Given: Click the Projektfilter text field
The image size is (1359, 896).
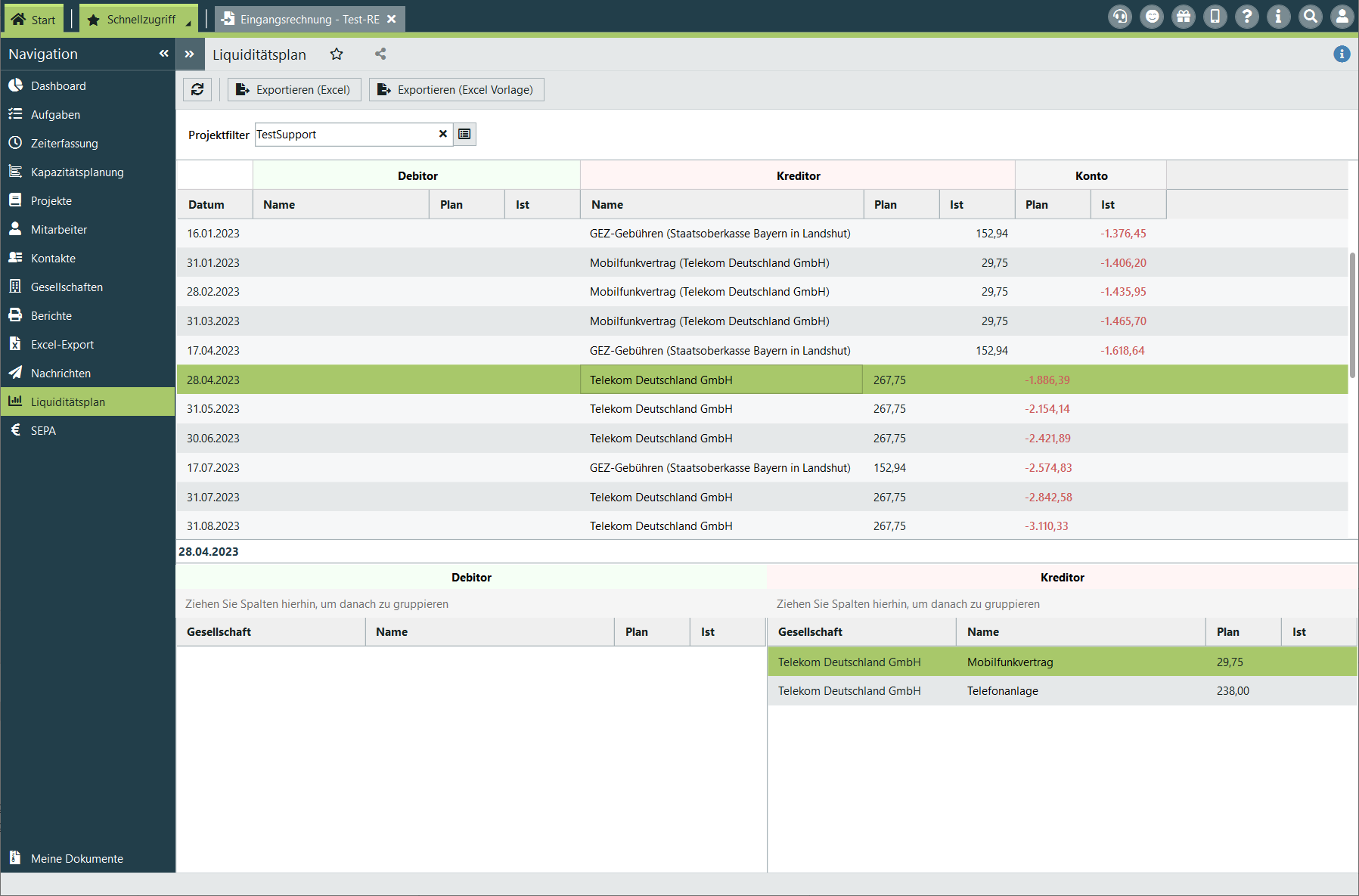Looking at the screenshot, I should (x=345, y=135).
